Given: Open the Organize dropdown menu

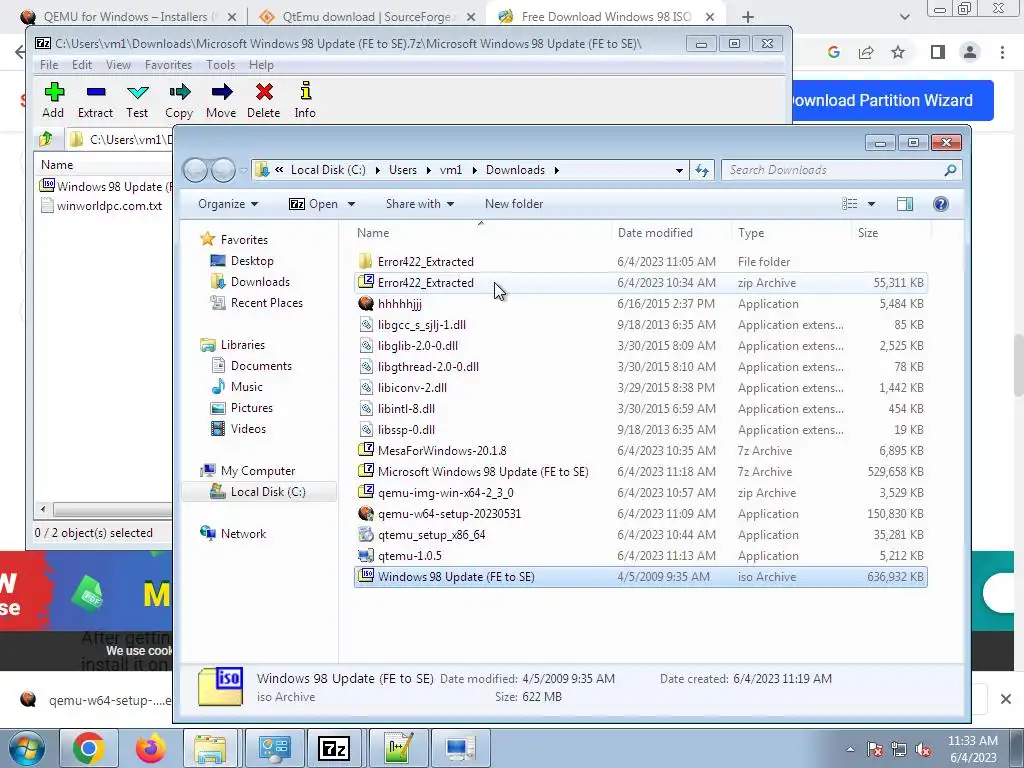Looking at the screenshot, I should click(228, 204).
